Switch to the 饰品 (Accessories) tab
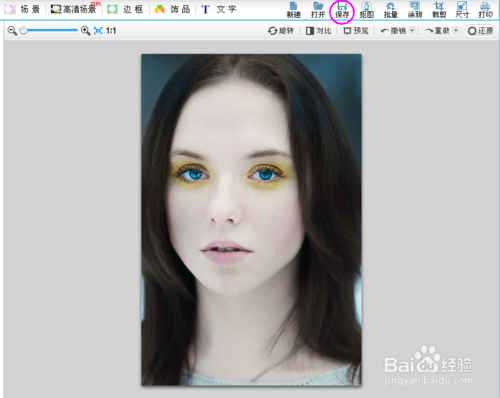This screenshot has width=500, height=398. point(172,9)
